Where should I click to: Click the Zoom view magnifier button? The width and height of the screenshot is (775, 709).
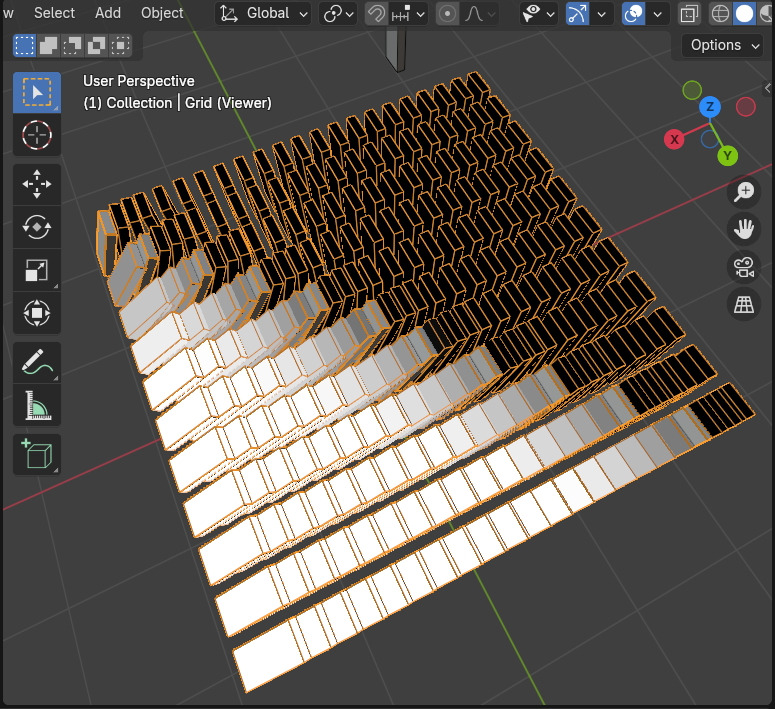[x=744, y=191]
